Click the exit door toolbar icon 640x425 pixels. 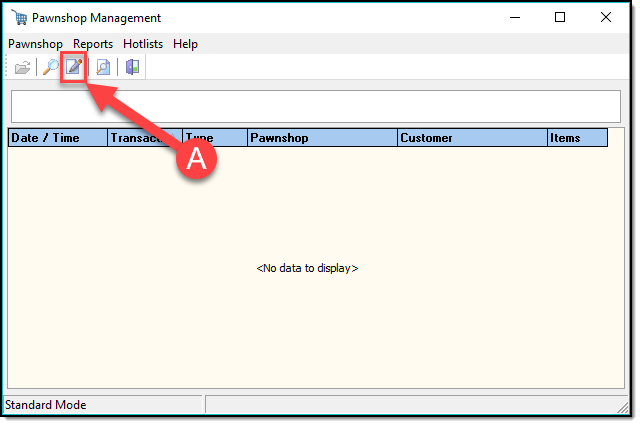132,68
